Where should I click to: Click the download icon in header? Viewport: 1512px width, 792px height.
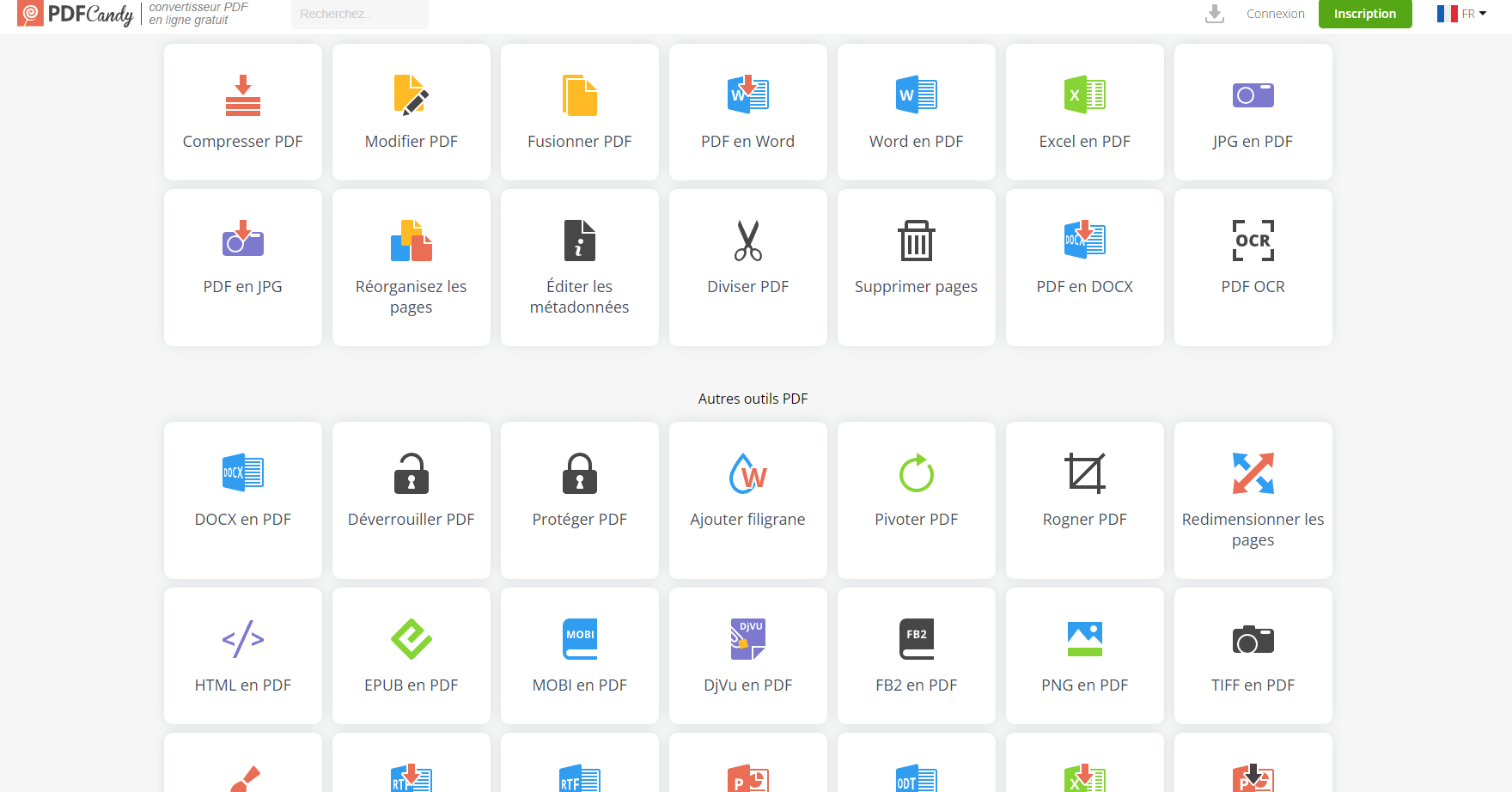click(x=1214, y=14)
